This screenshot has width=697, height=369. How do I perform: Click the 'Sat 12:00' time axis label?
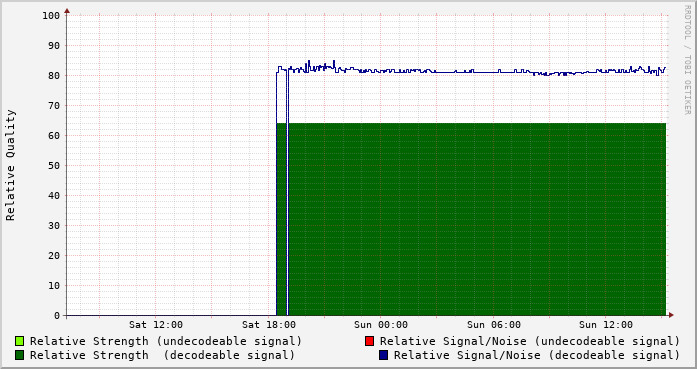[156, 325]
